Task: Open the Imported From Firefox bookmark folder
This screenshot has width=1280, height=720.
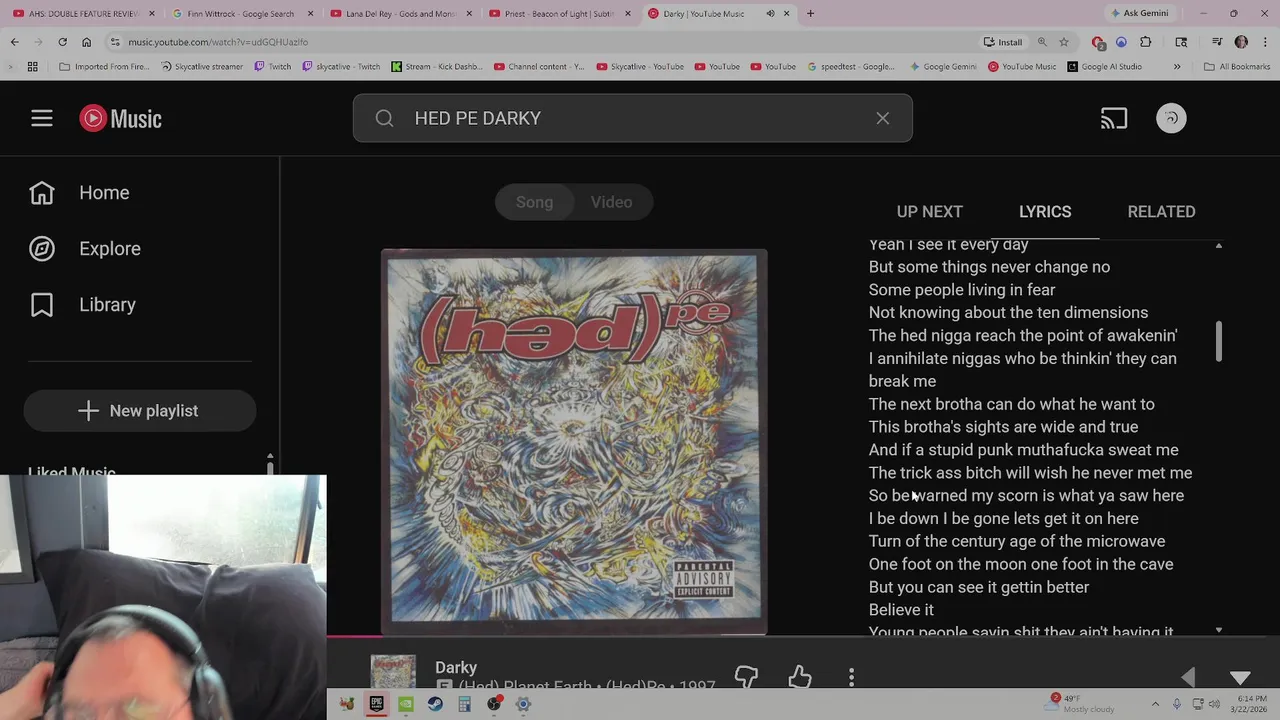Action: (103, 67)
